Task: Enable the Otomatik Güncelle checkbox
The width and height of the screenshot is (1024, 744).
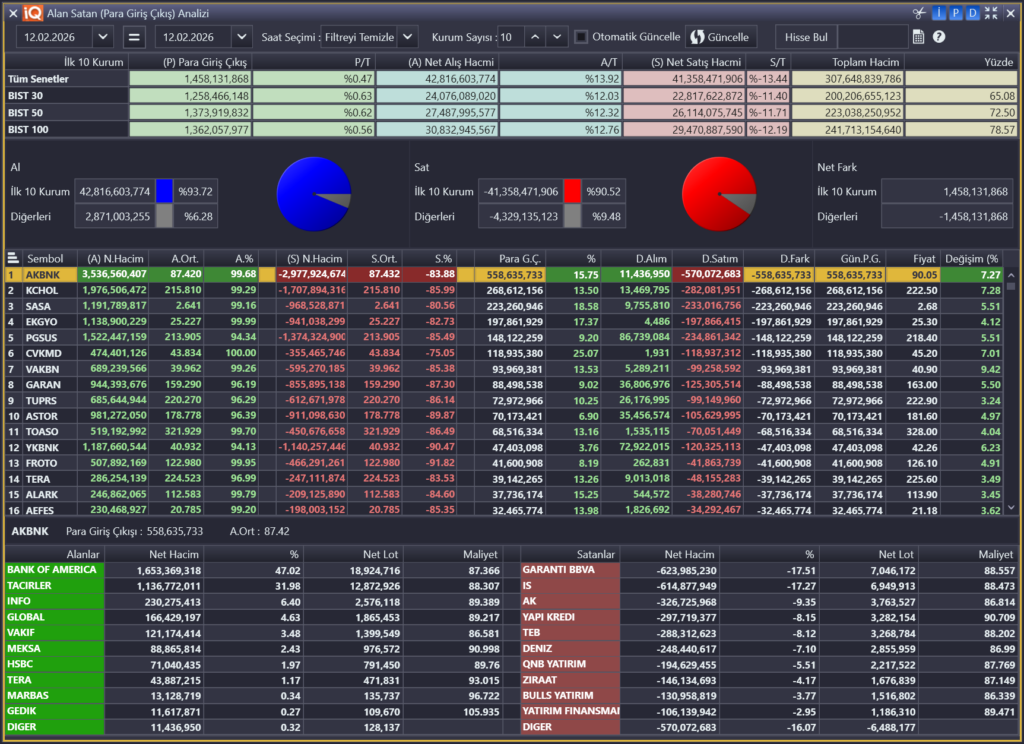Action: pyautogui.click(x=581, y=37)
